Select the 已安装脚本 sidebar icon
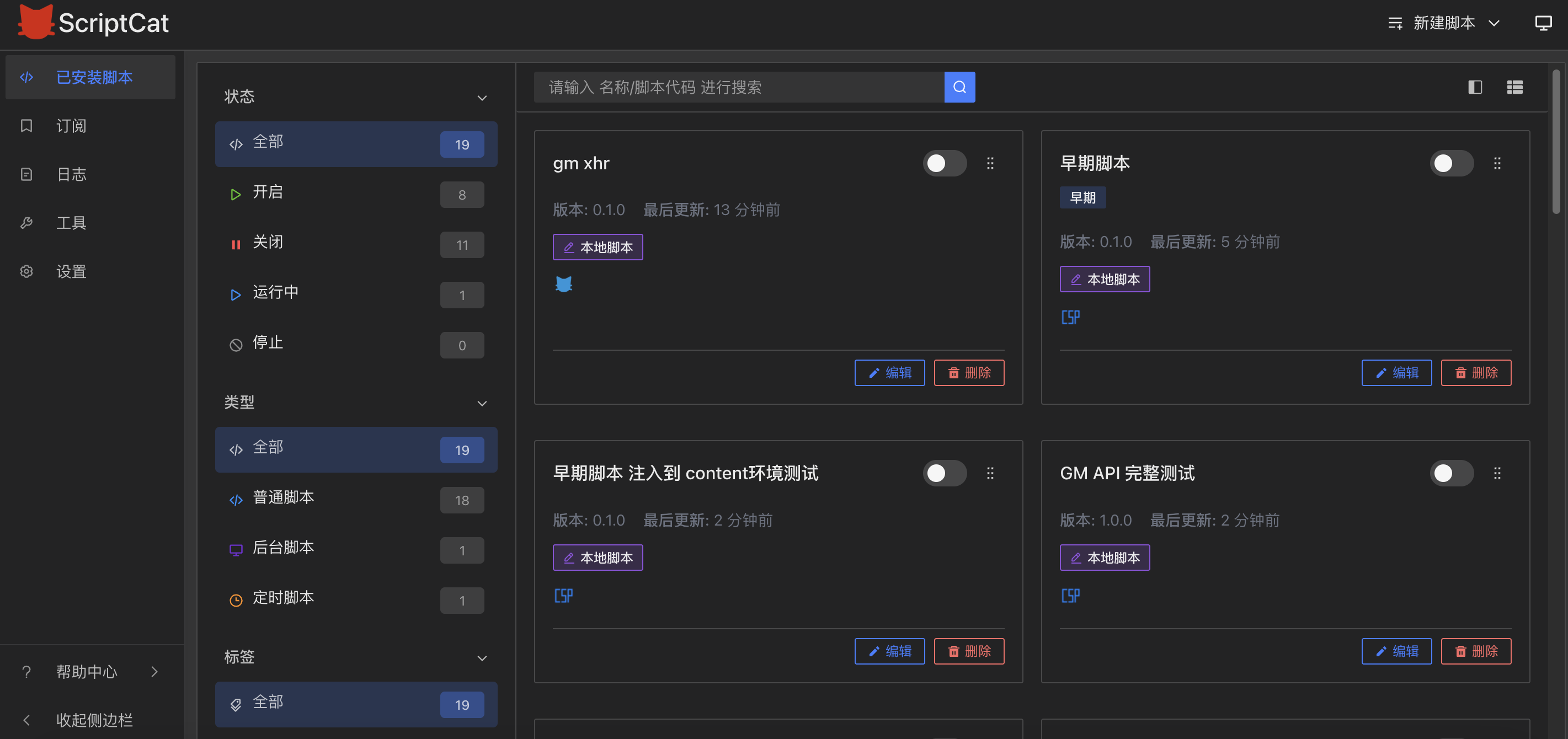Image resolution: width=1568 pixels, height=739 pixels. coord(27,77)
